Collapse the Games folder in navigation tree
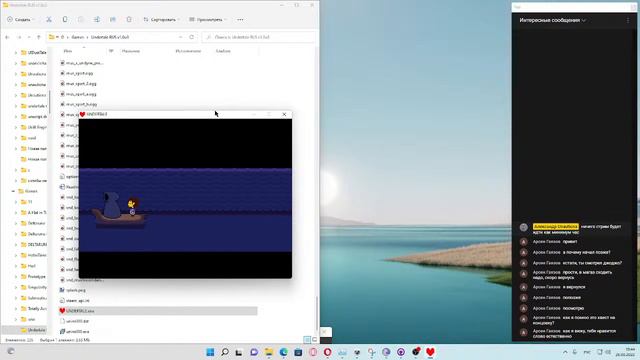 [13, 191]
